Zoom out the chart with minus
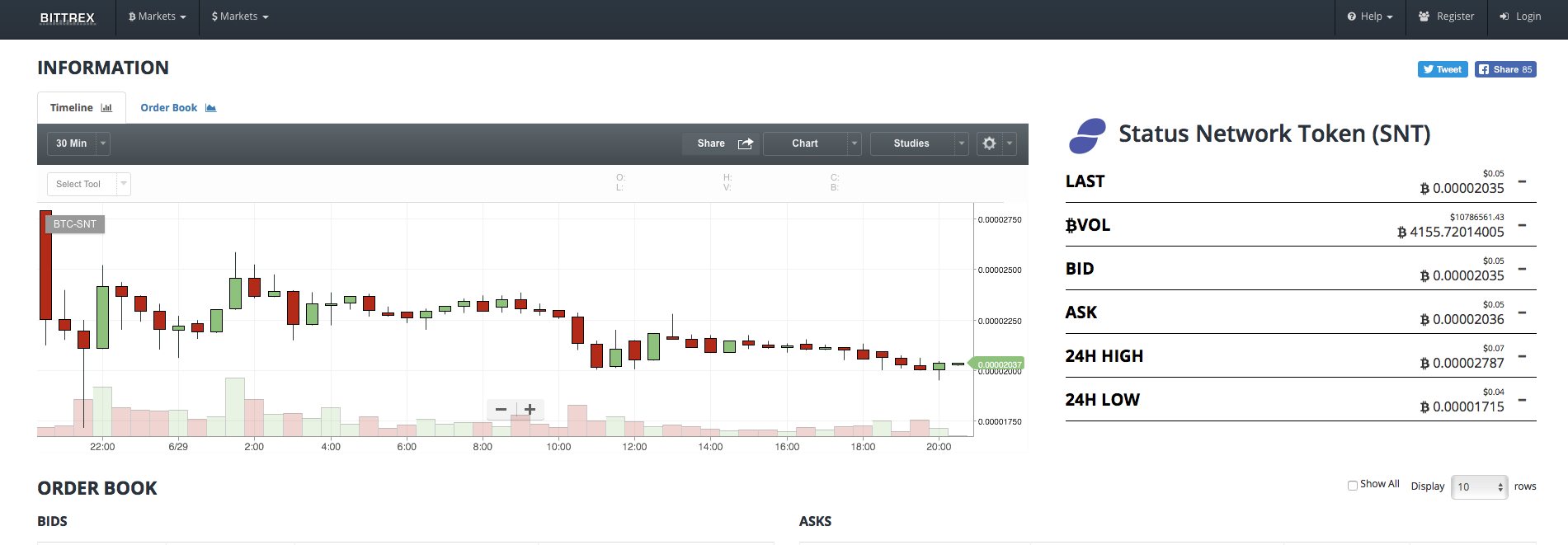 coord(501,409)
